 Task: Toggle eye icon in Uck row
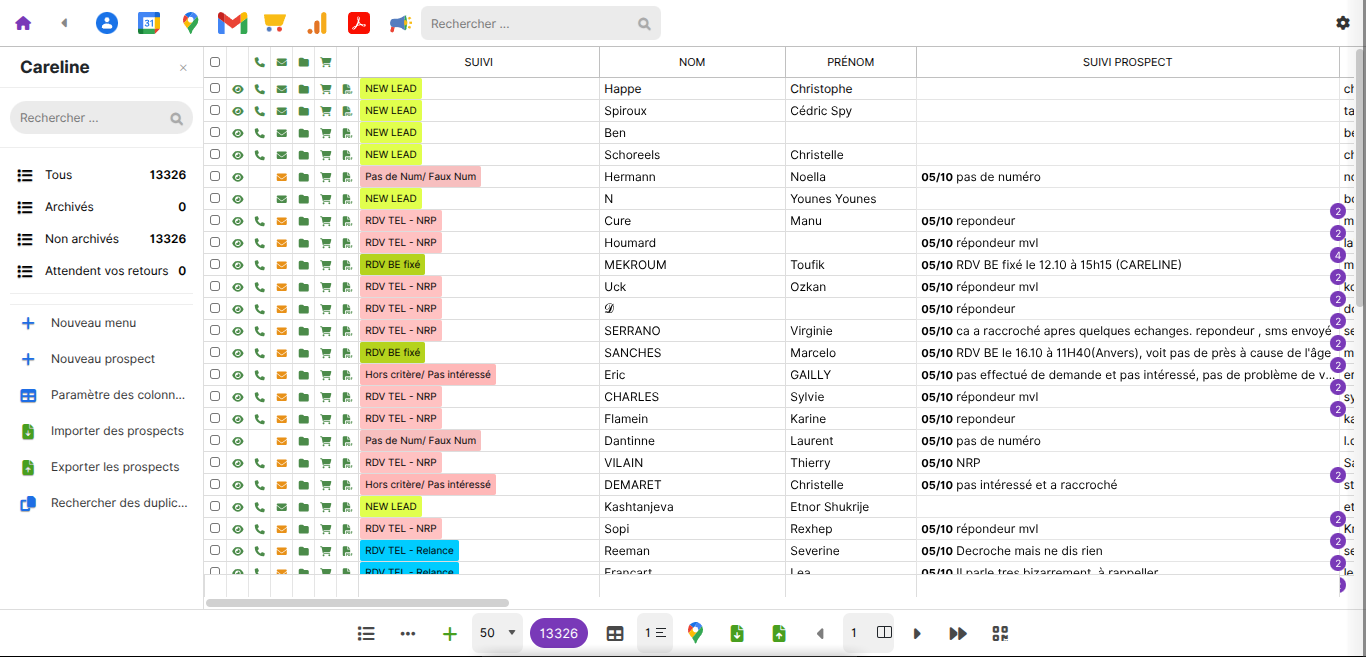tap(238, 287)
